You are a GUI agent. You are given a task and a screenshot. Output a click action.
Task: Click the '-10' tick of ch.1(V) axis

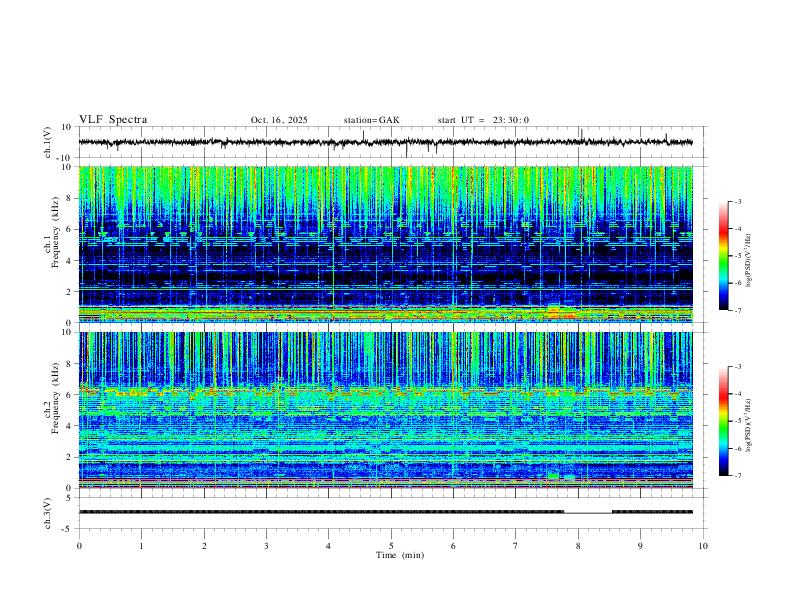click(x=64, y=158)
